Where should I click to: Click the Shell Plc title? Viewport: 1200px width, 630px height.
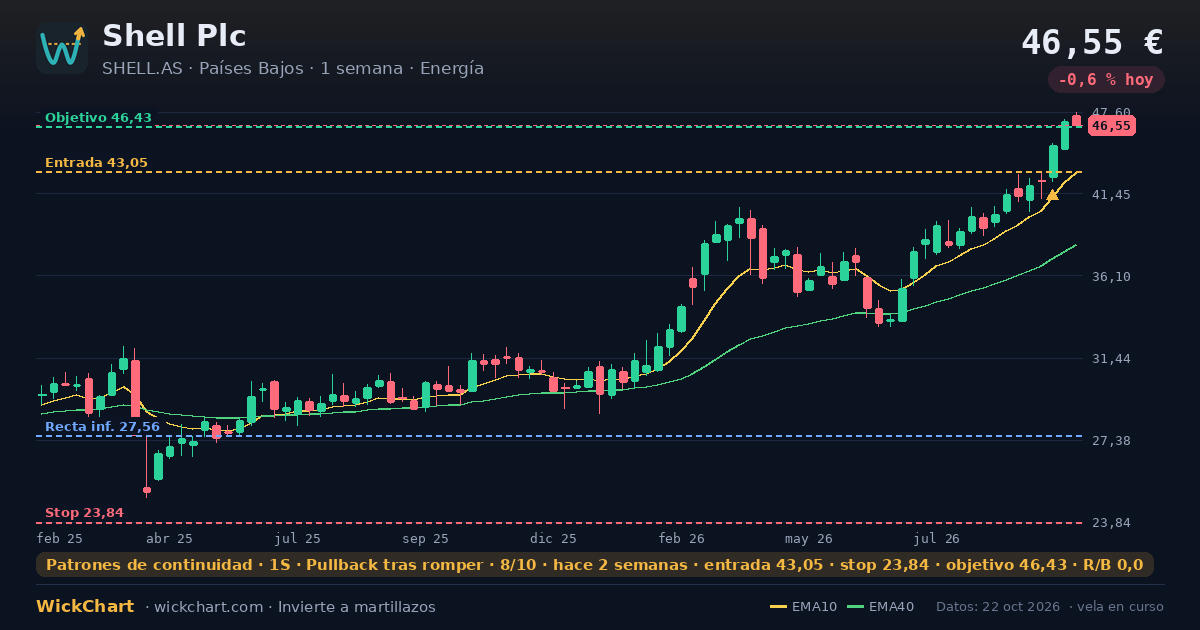pyautogui.click(x=174, y=36)
